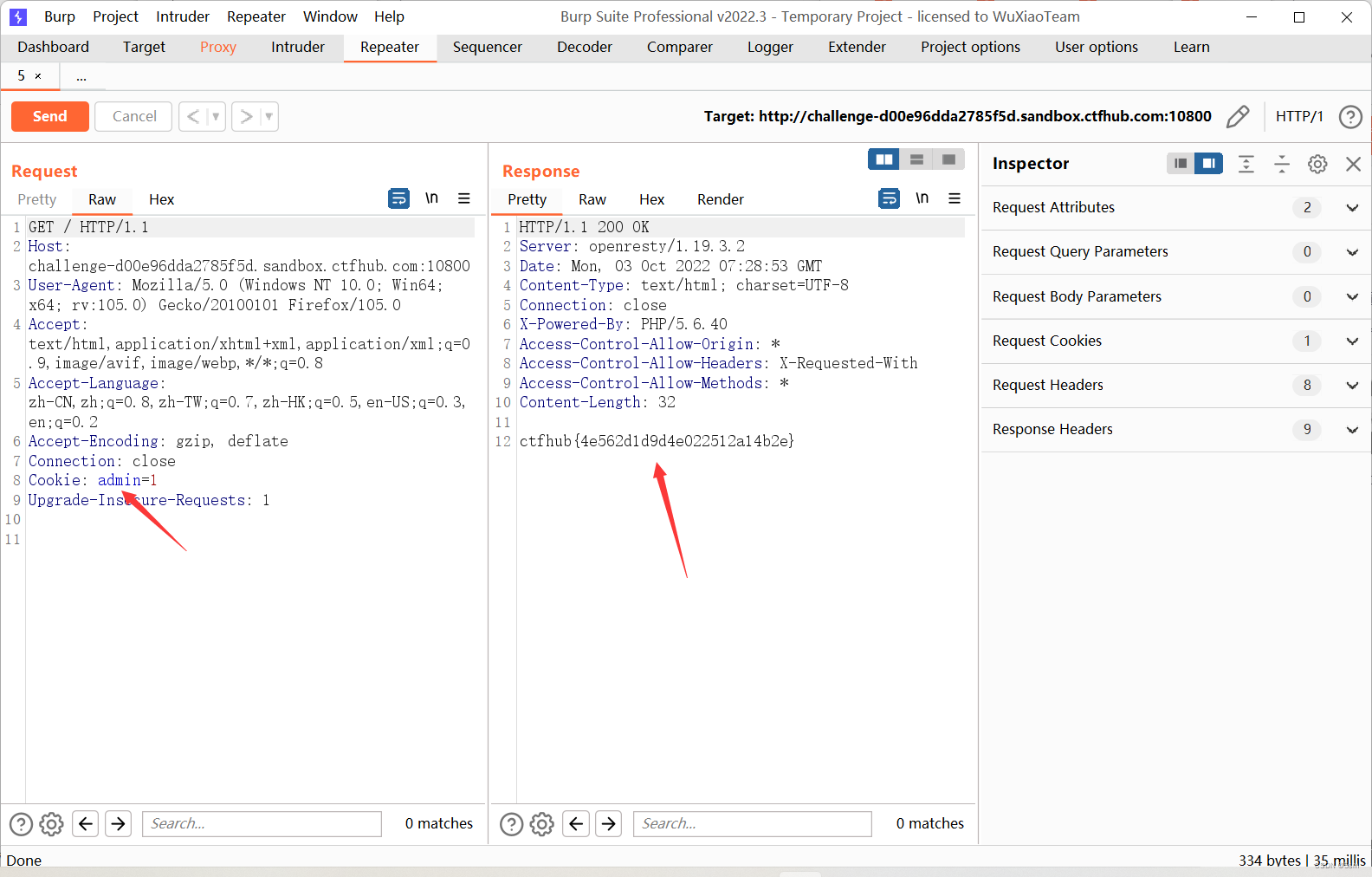Go back to previous request in history

(x=192, y=116)
